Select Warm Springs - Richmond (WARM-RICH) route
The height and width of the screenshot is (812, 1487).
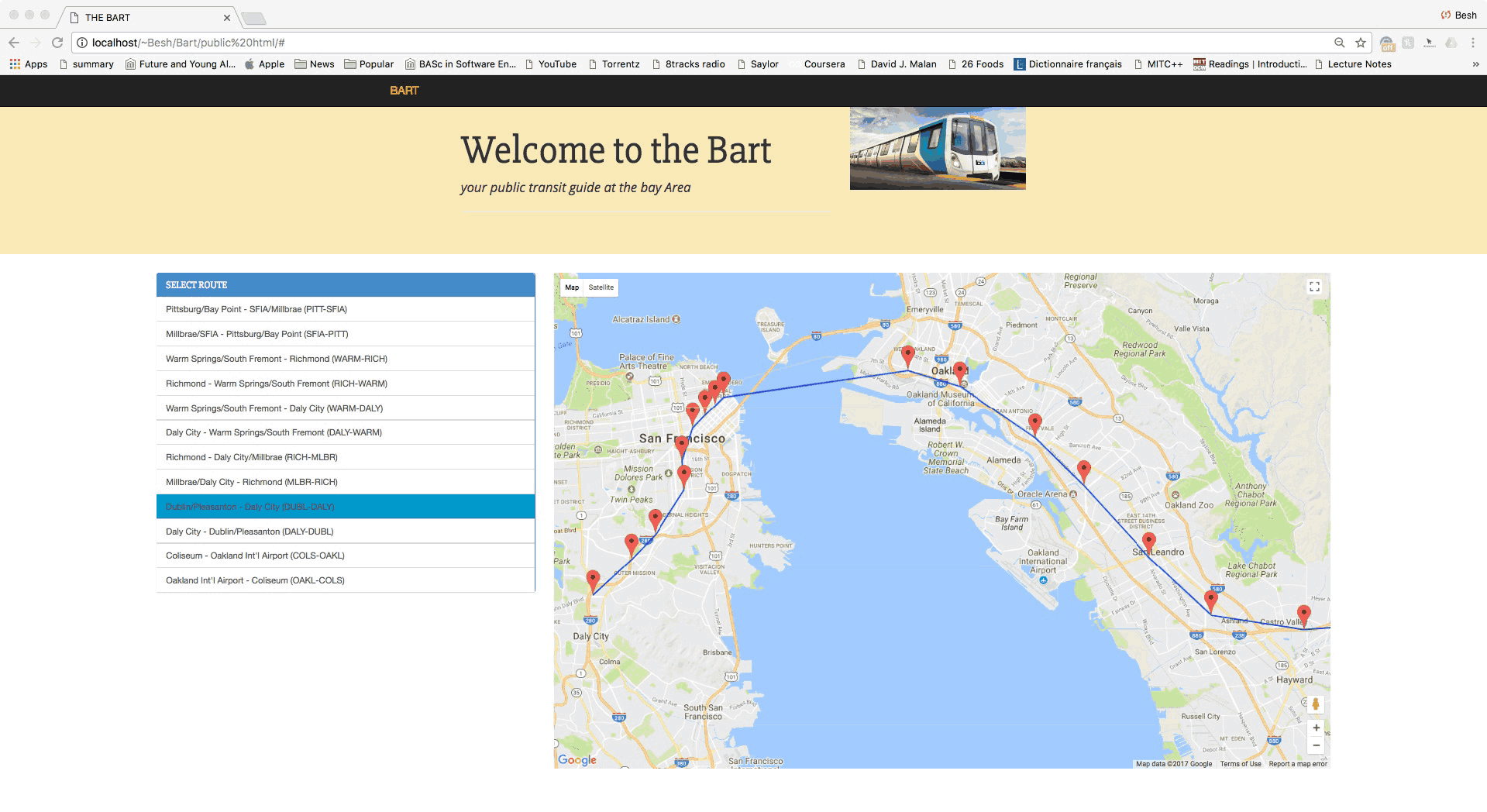click(x=346, y=359)
